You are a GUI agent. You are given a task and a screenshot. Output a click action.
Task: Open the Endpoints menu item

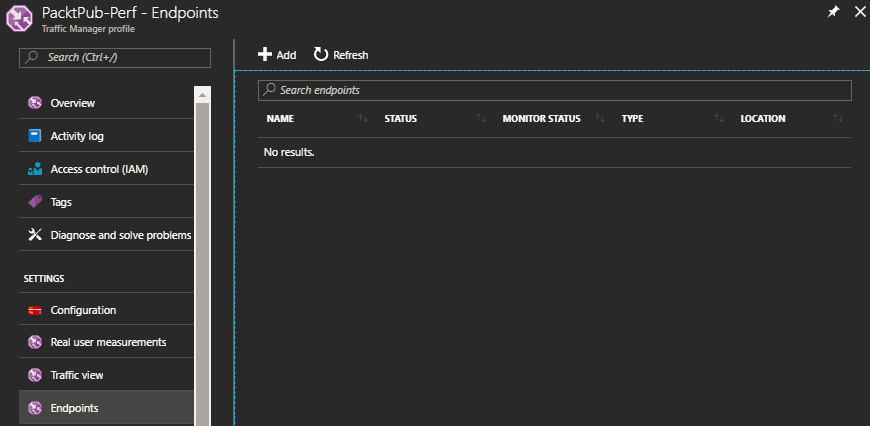[107, 408]
